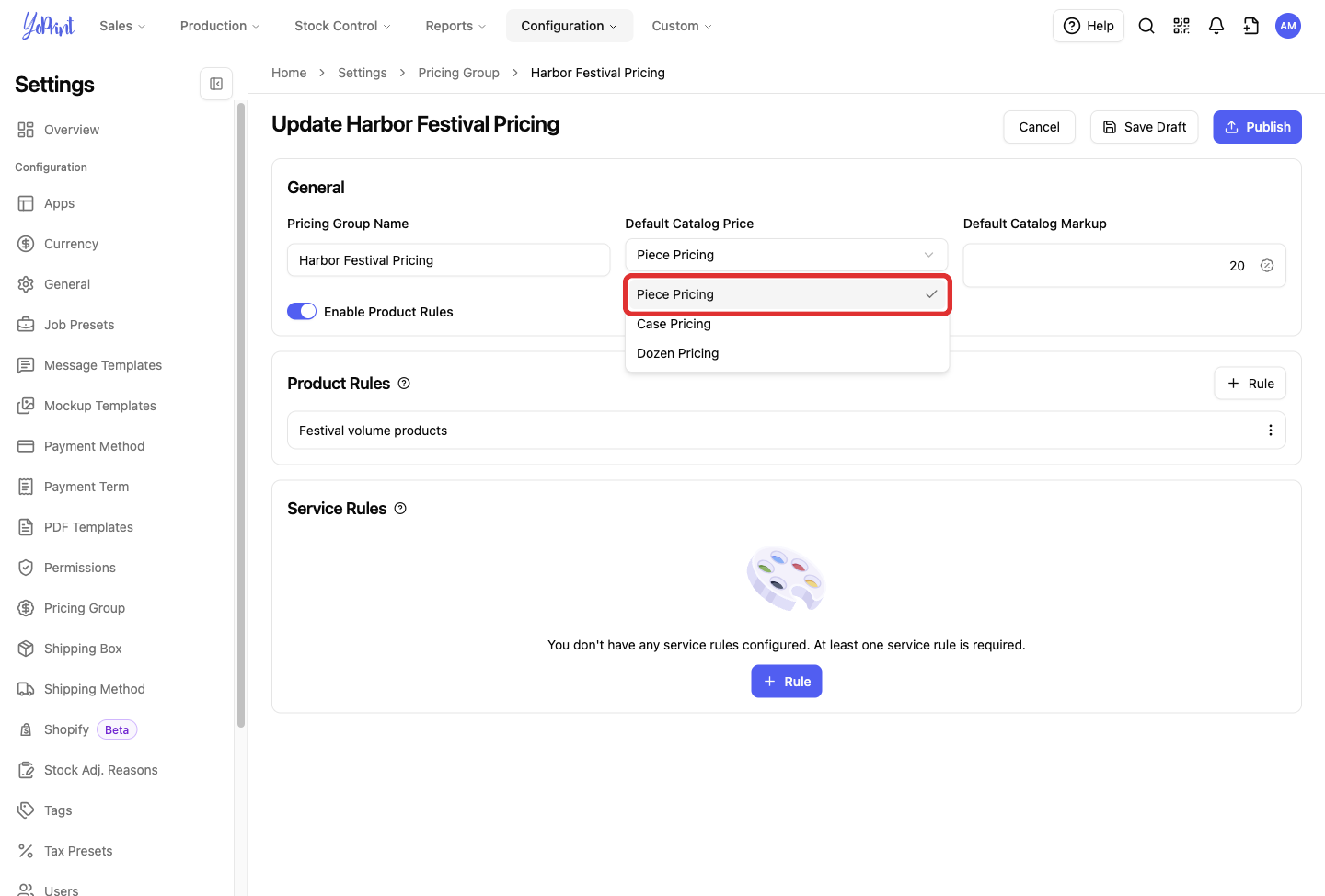Open the Configuration menu
Viewport: 1325px width, 896px height.
coord(570,26)
